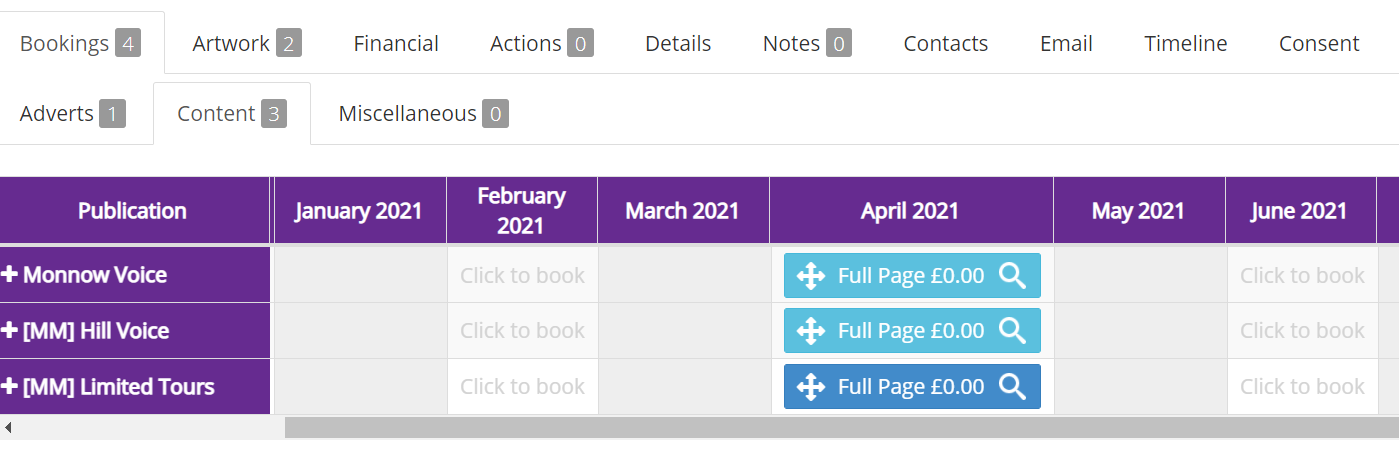Click to book Monnow Voice February 2021

tap(522, 275)
